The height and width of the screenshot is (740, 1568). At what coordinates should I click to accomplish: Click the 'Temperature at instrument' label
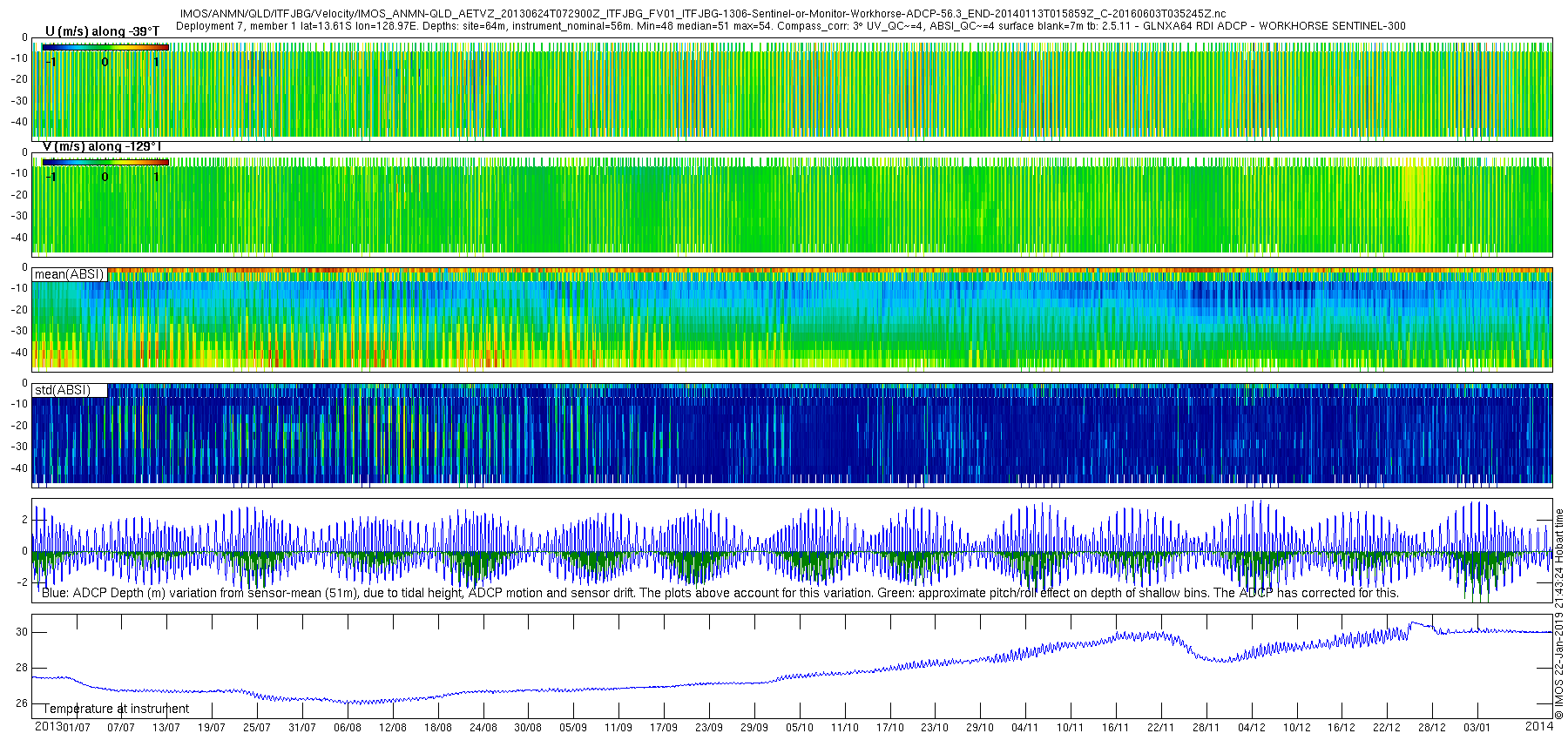(x=116, y=709)
